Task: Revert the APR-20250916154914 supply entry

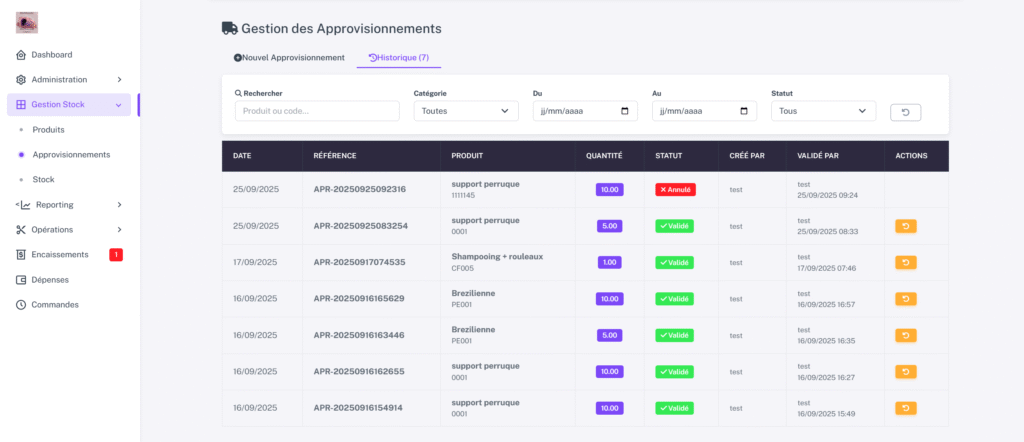Action: click(x=905, y=408)
